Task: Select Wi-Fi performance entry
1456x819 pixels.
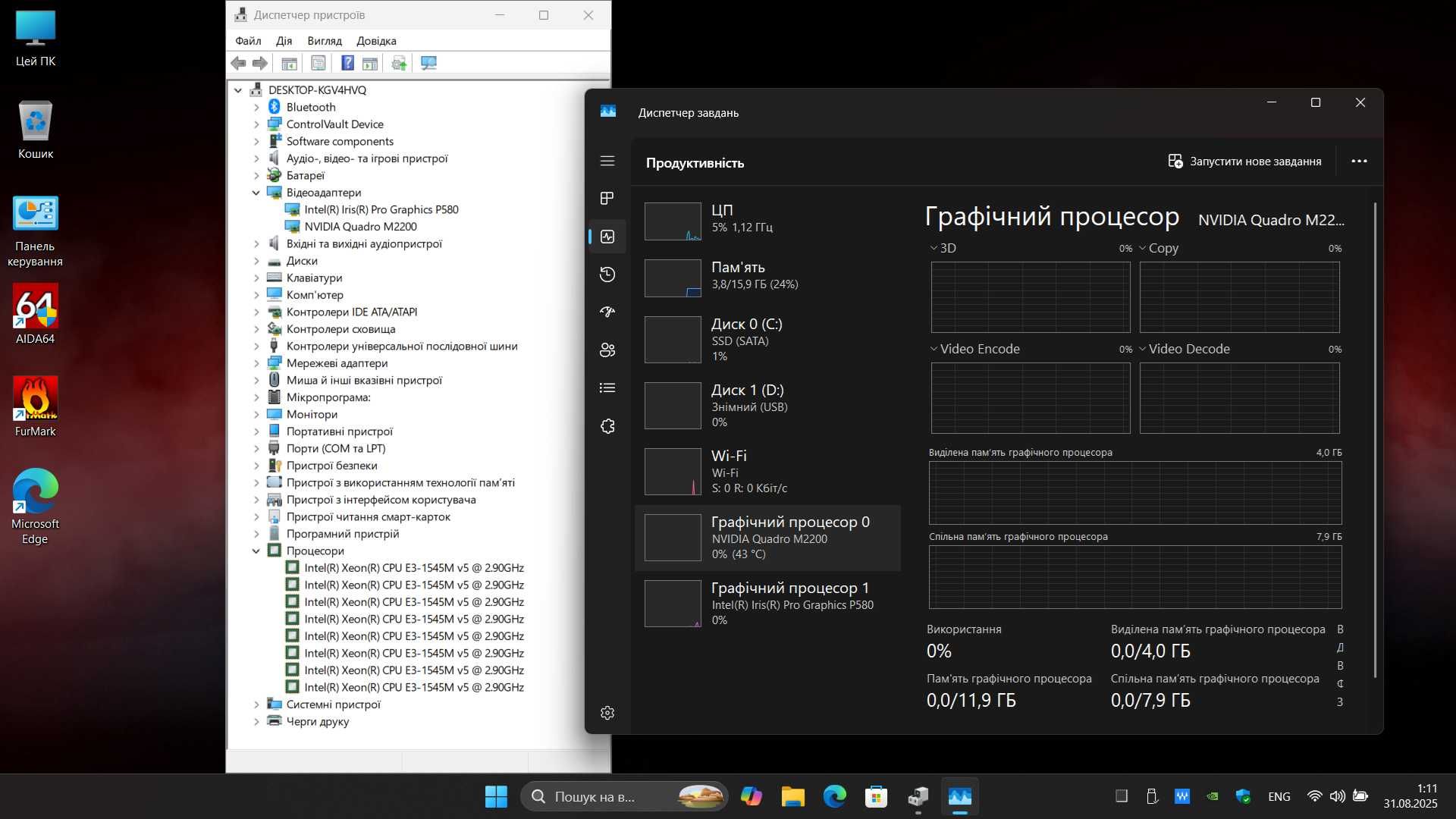Action: (767, 471)
